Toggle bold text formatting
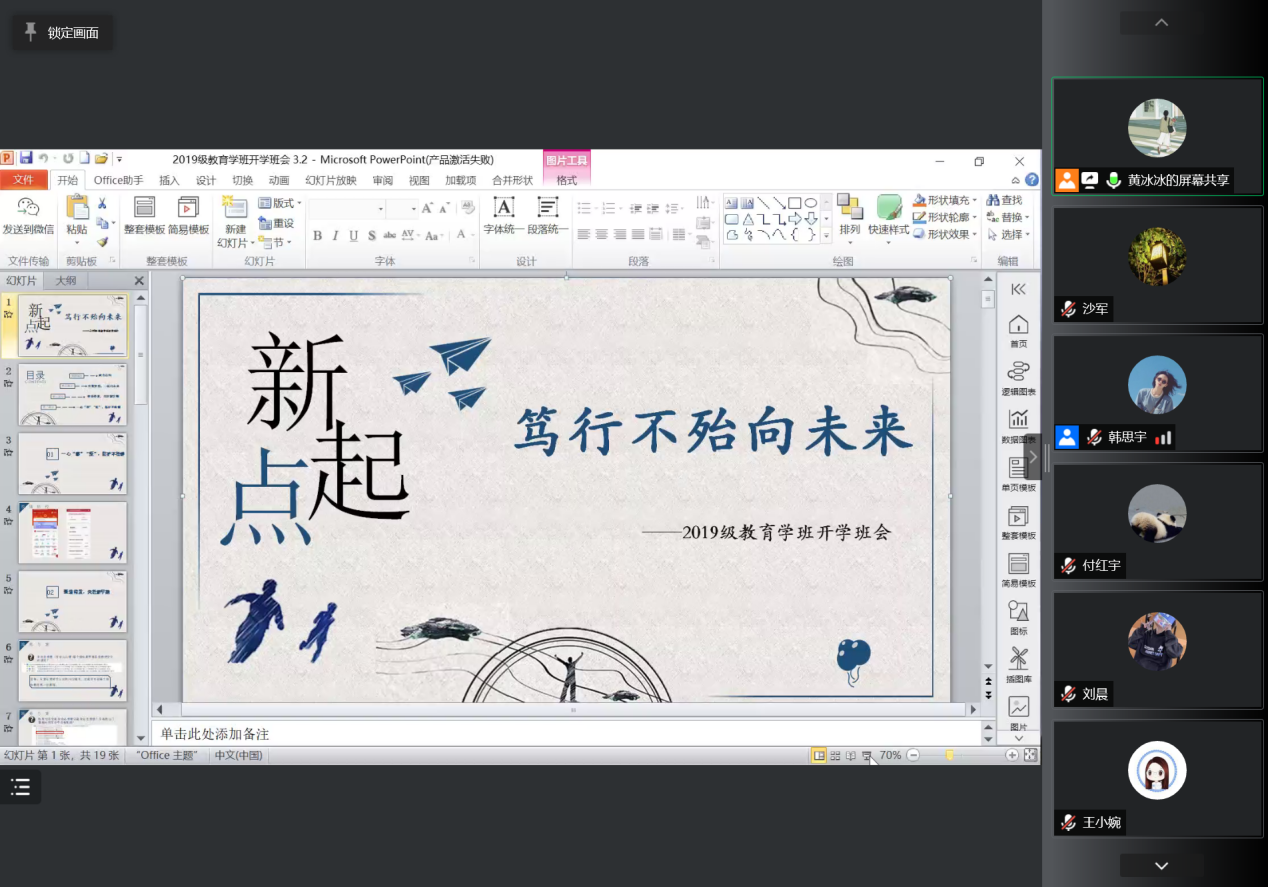Viewport: 1268px width, 887px height. [x=317, y=236]
